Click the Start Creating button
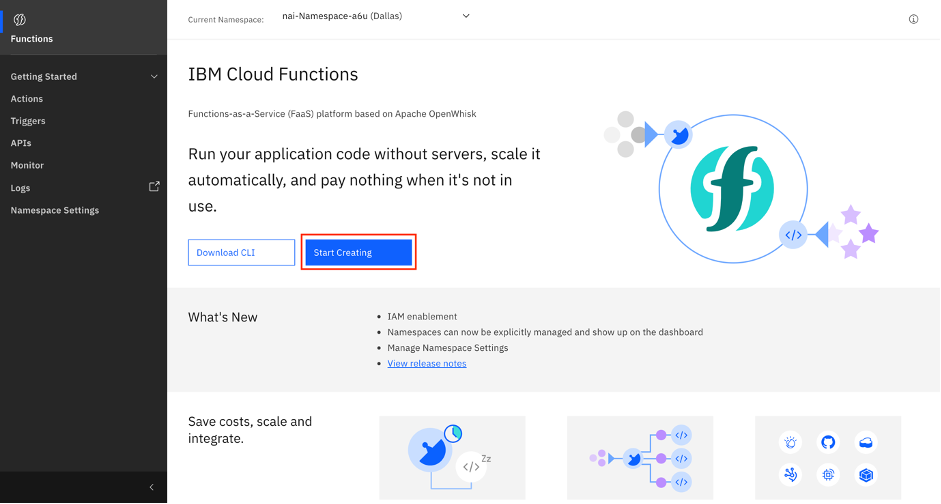Viewport: 941px width, 504px height. (x=358, y=253)
